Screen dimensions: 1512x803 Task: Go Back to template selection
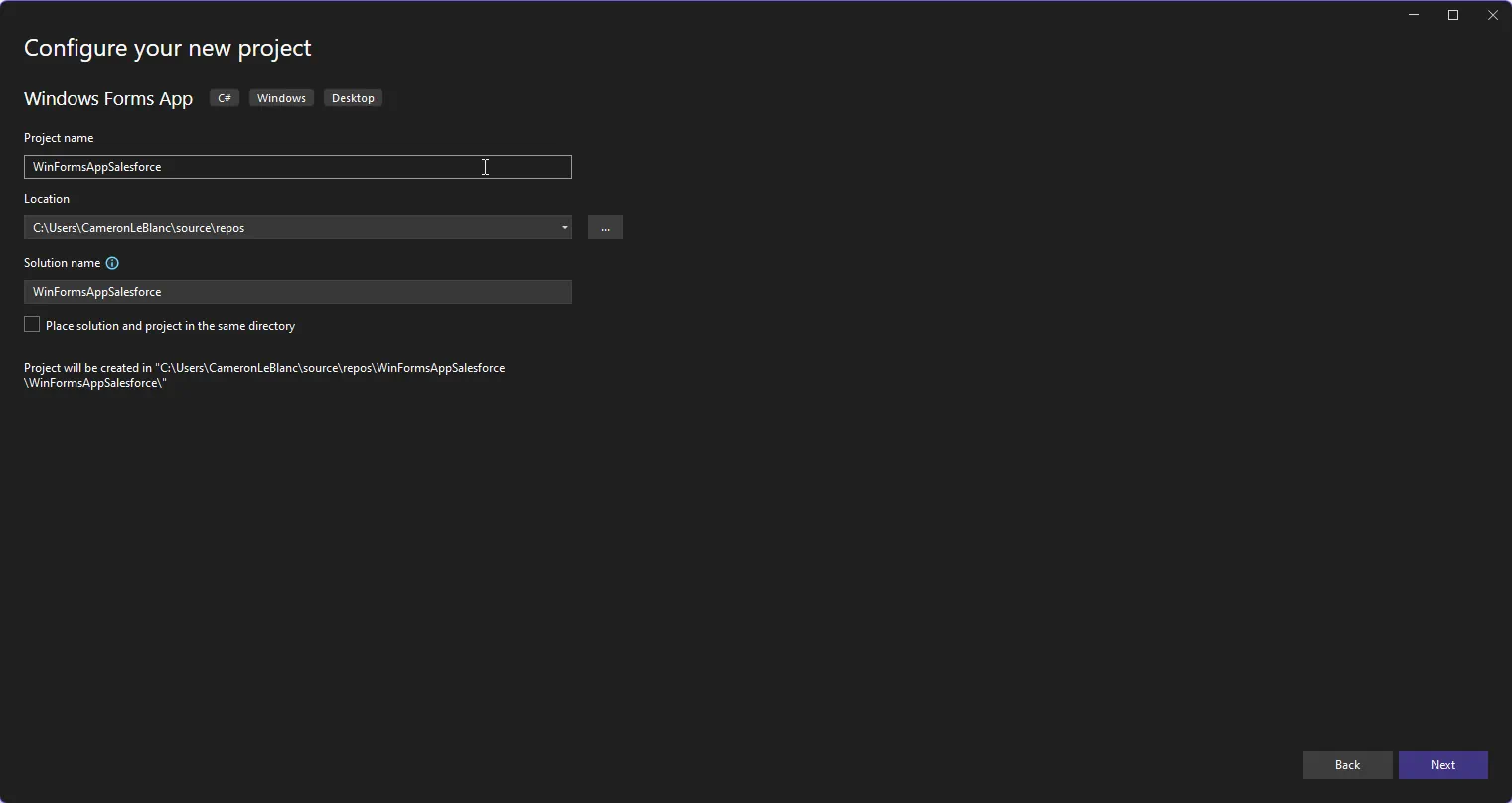[x=1347, y=765]
